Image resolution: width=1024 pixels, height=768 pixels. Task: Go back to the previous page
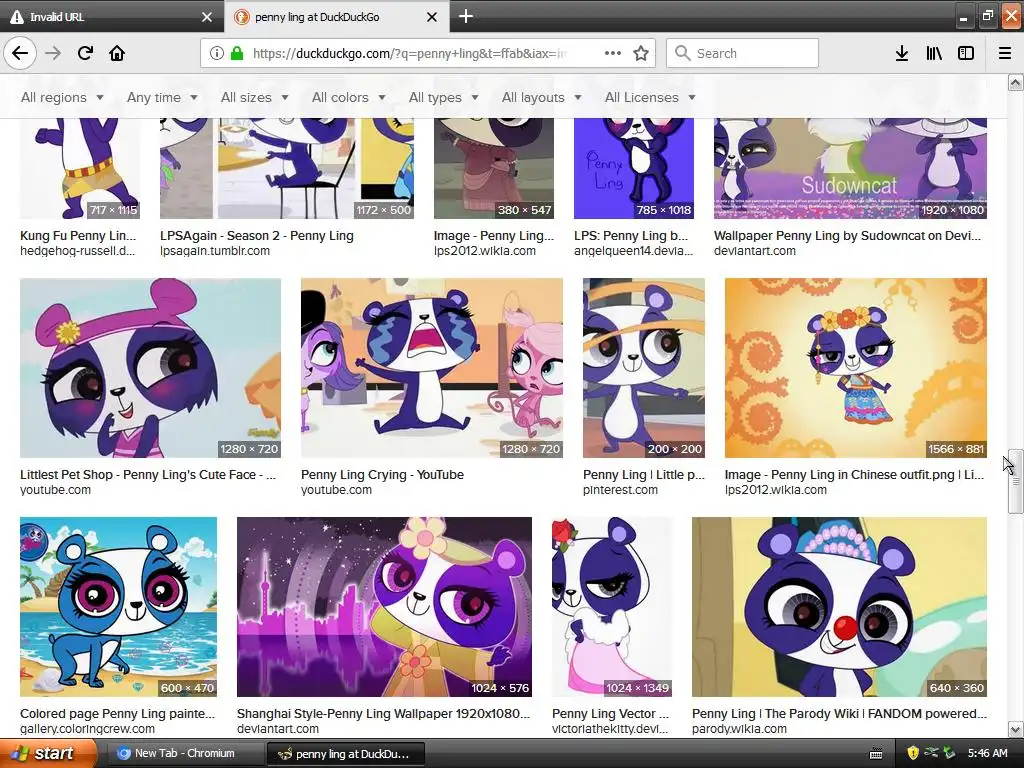coord(20,53)
